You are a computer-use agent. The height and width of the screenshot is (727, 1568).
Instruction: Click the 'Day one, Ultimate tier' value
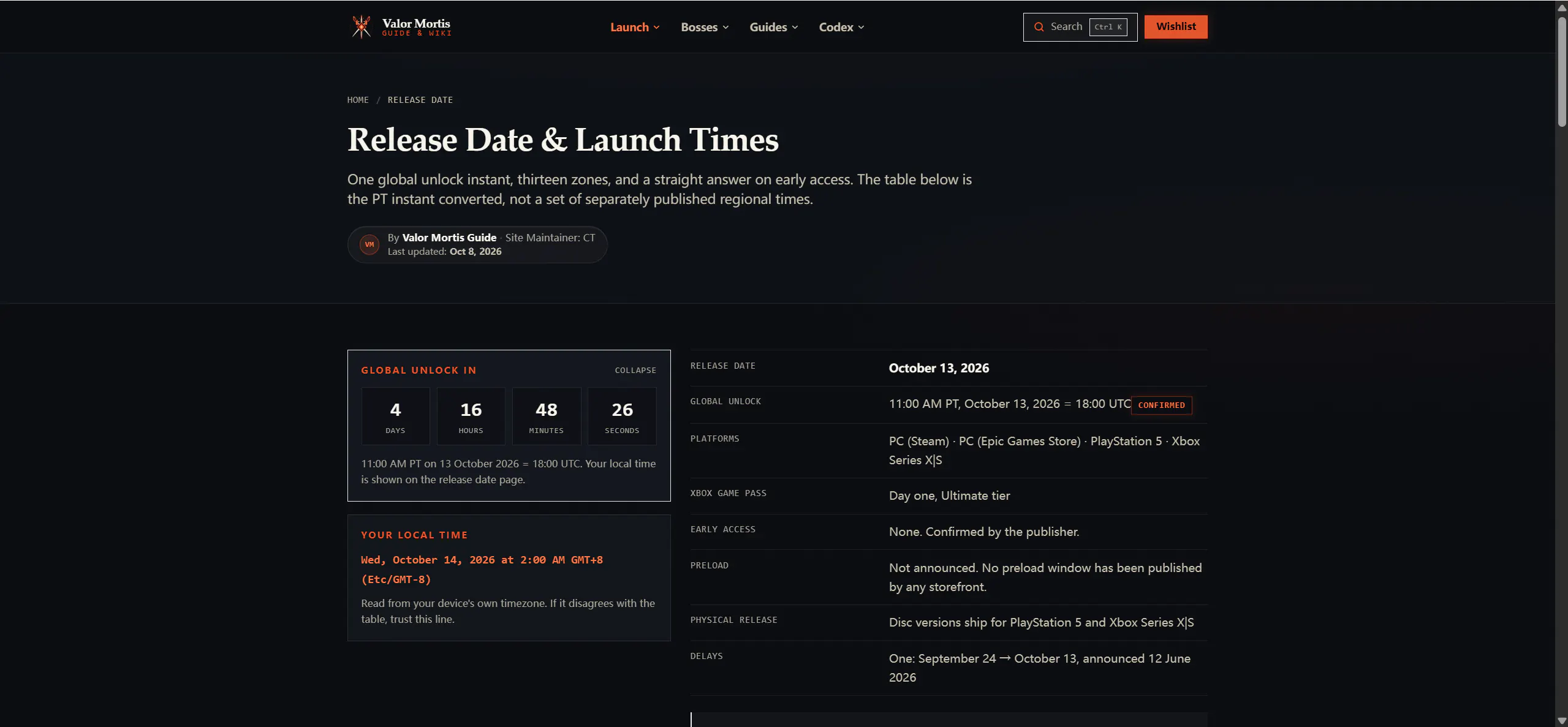click(x=949, y=495)
